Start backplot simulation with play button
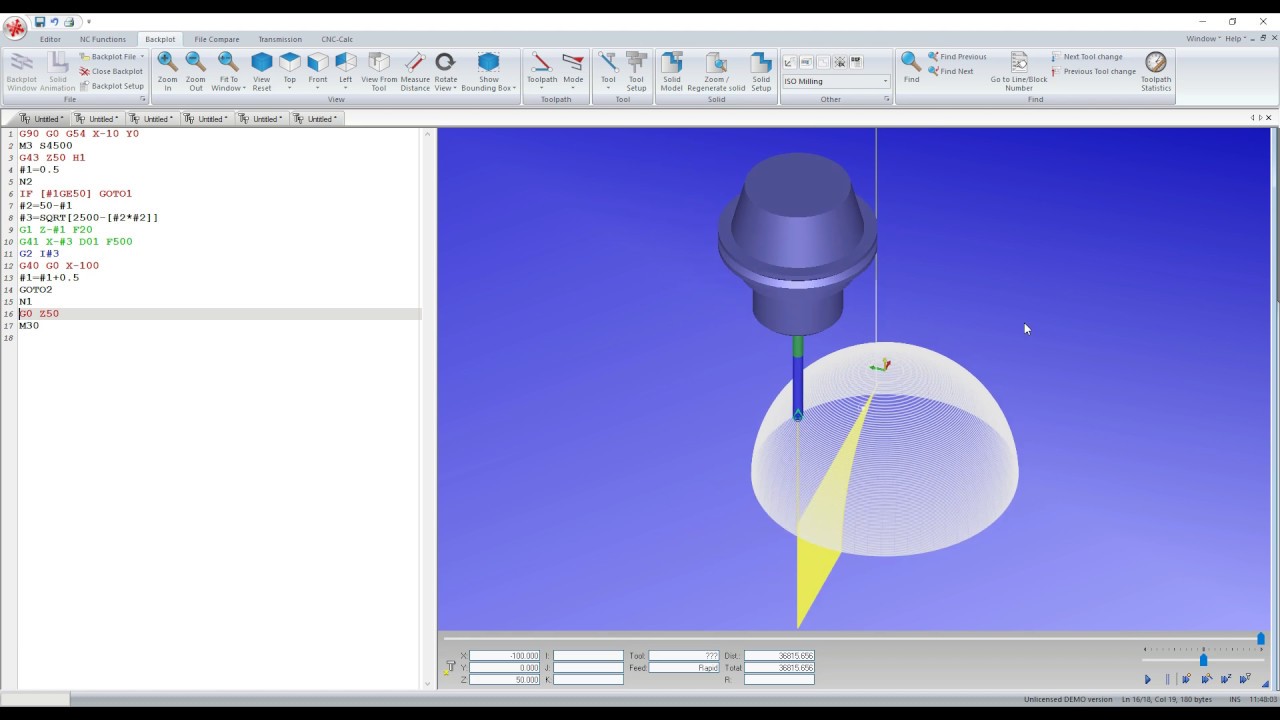Image resolution: width=1280 pixels, height=720 pixels. [x=1148, y=679]
